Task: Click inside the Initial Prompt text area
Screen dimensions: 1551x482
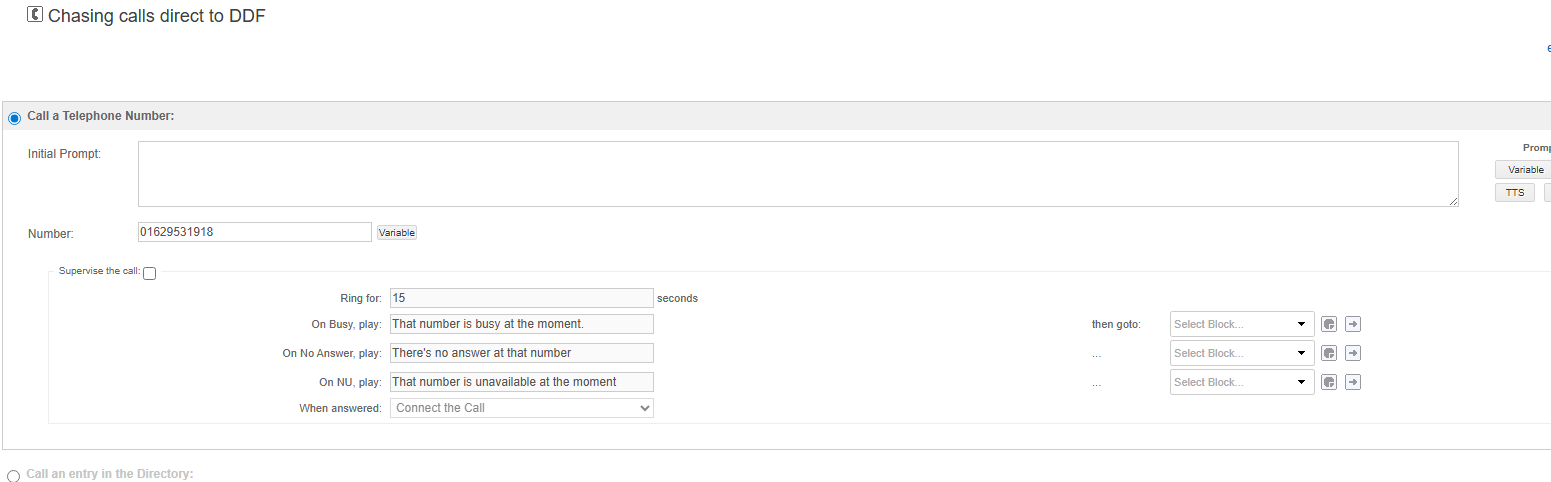Action: [x=797, y=174]
